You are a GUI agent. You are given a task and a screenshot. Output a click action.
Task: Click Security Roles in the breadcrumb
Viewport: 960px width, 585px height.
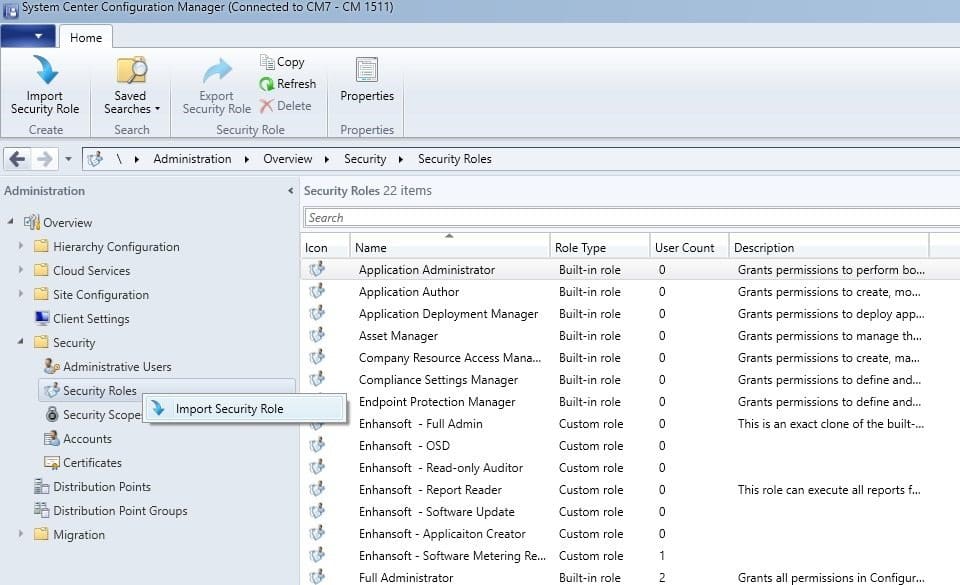click(x=455, y=159)
